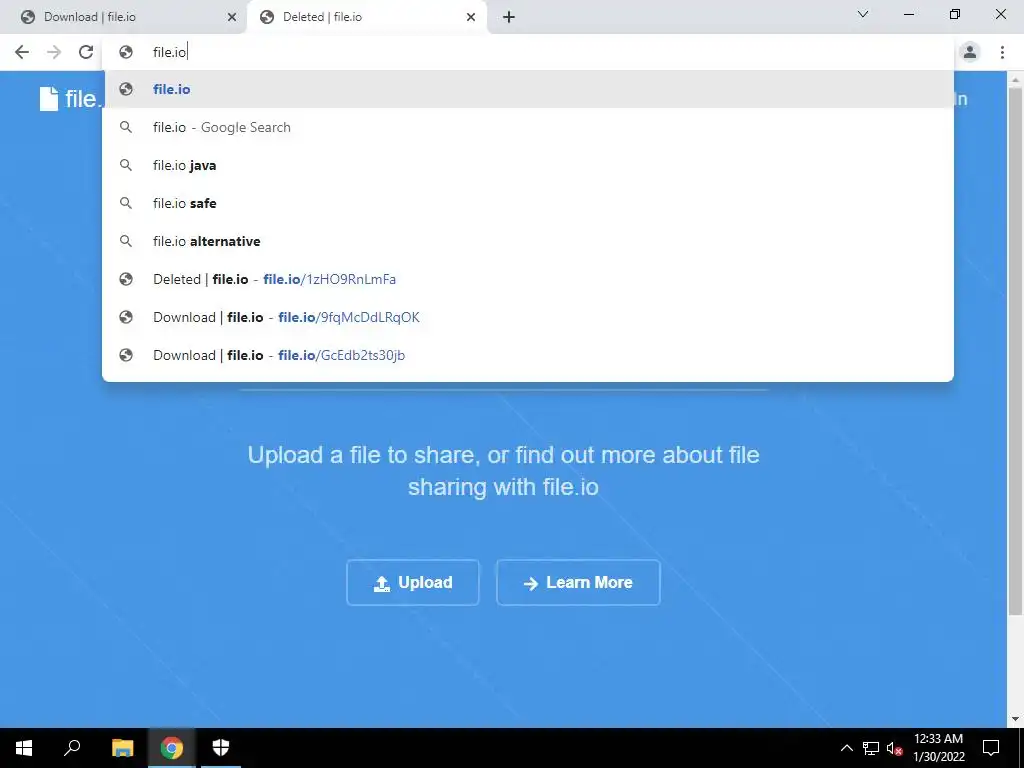Close the 'Download | file.io' tab

tap(232, 17)
